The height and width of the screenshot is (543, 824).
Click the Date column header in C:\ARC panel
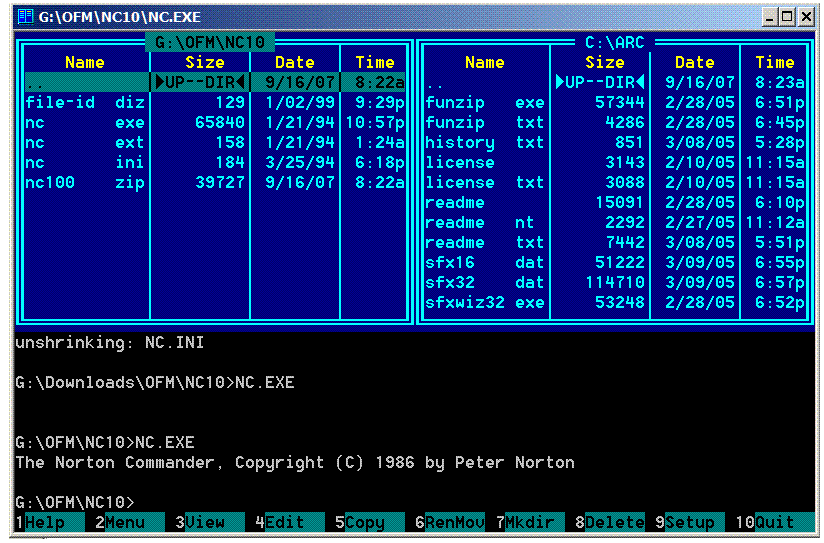point(694,62)
